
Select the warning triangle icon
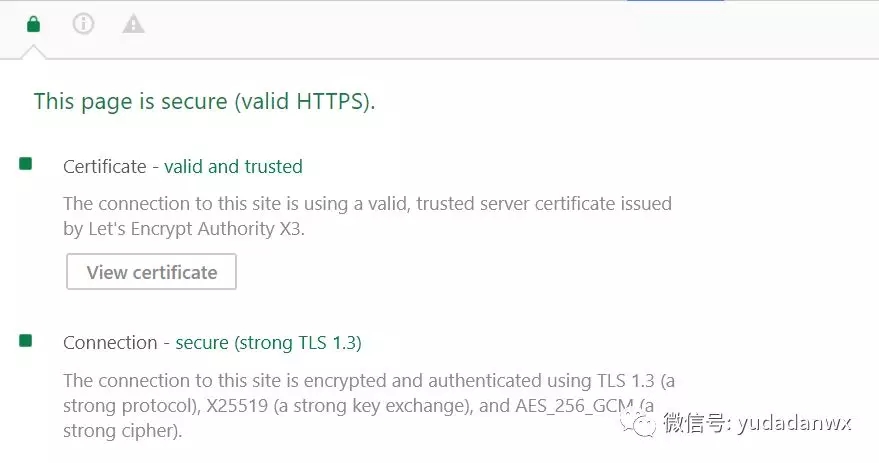[133, 24]
